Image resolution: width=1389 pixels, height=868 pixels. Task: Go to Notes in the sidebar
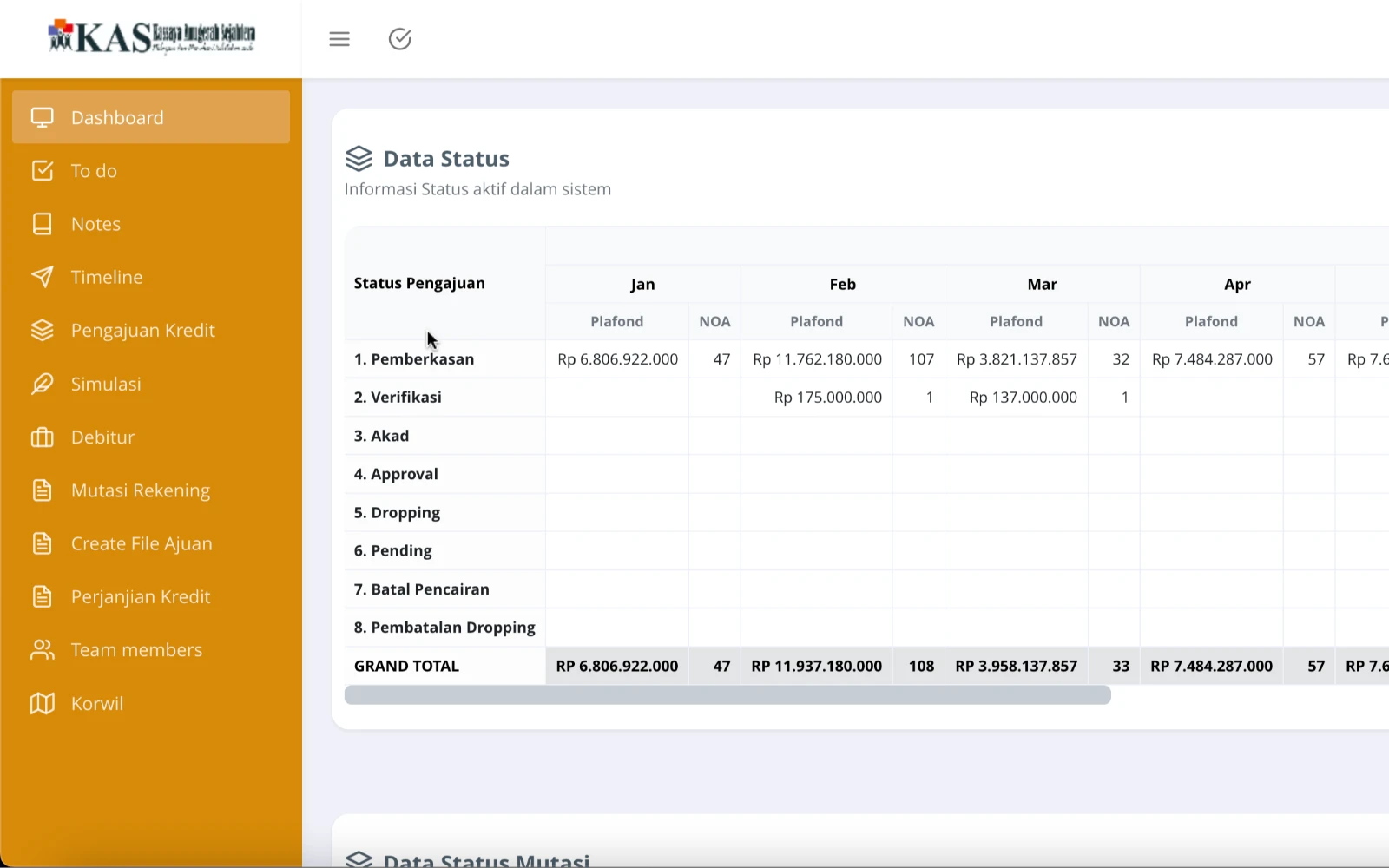coord(151,224)
